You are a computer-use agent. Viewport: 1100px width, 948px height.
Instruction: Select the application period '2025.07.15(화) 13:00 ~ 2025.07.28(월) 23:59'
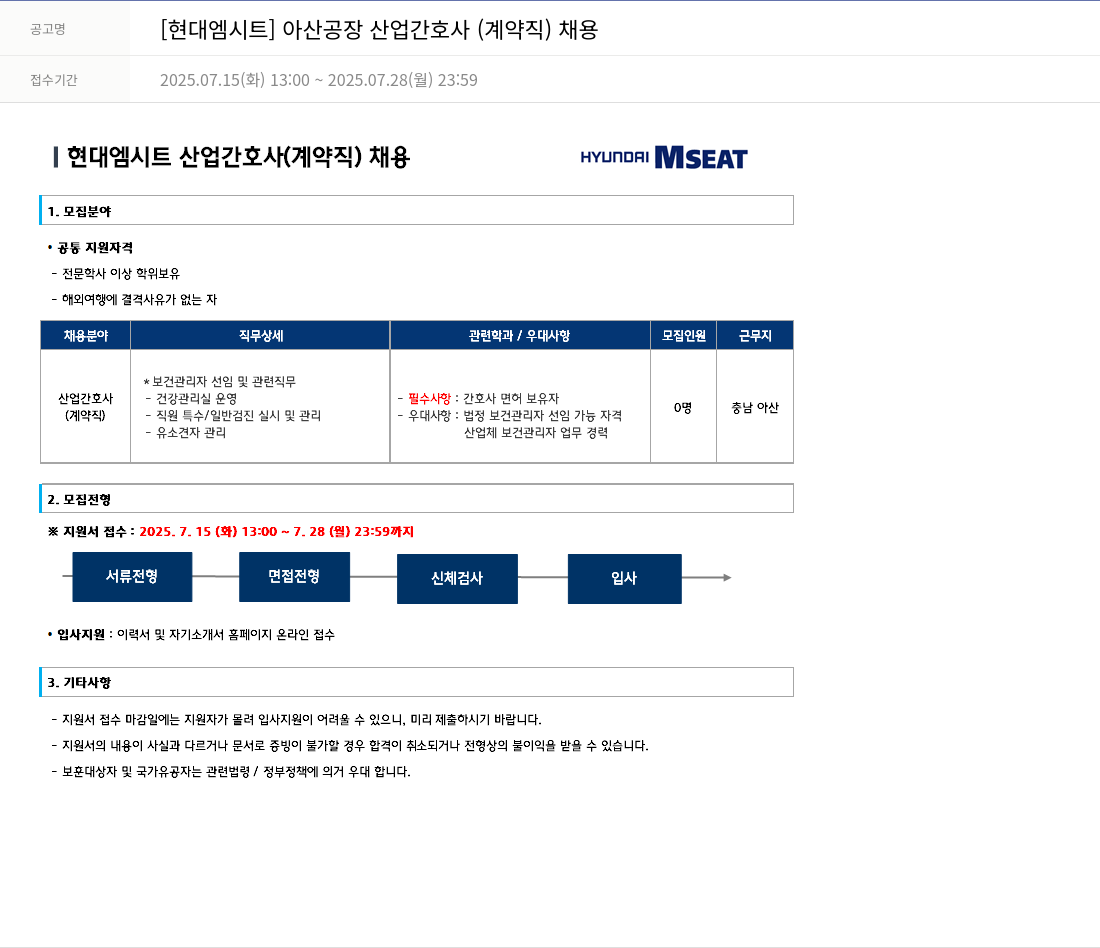[x=318, y=80]
